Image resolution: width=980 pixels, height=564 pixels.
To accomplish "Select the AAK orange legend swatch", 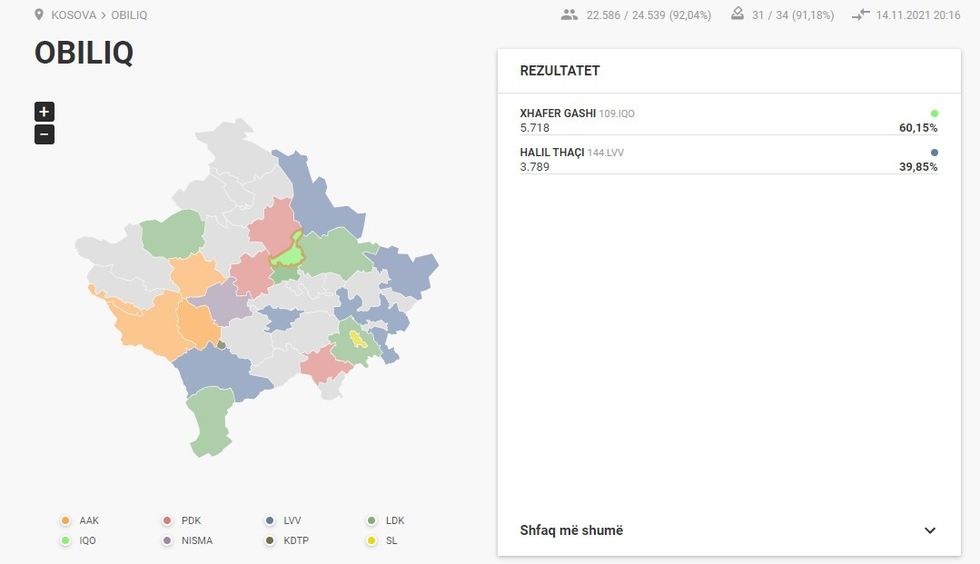I will pos(66,521).
